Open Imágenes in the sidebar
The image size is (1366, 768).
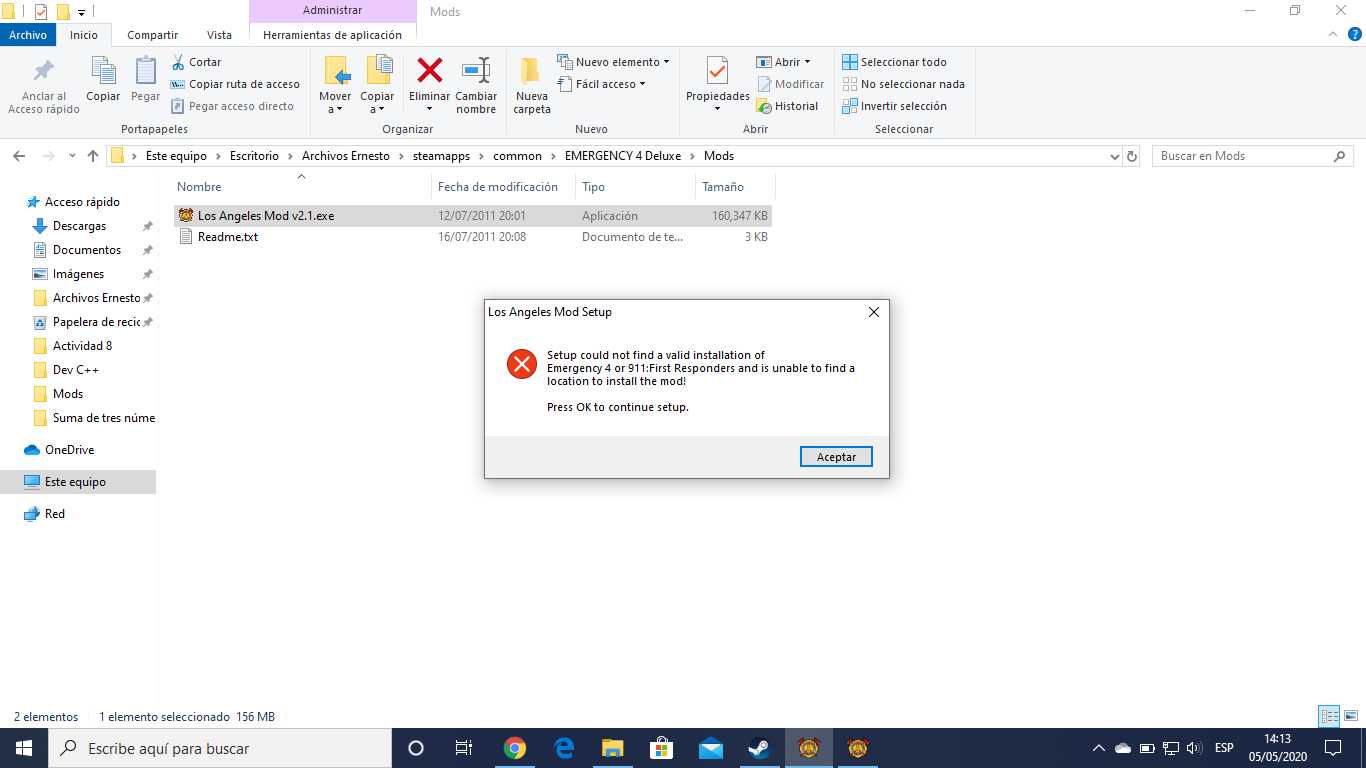point(78,274)
